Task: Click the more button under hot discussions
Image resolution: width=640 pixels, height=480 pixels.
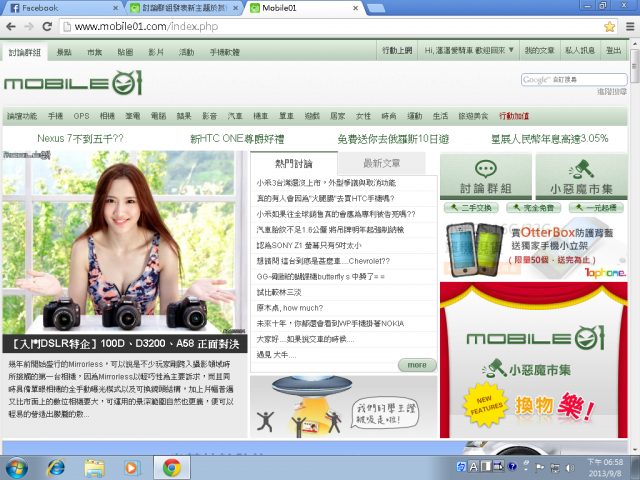Action: (417, 365)
